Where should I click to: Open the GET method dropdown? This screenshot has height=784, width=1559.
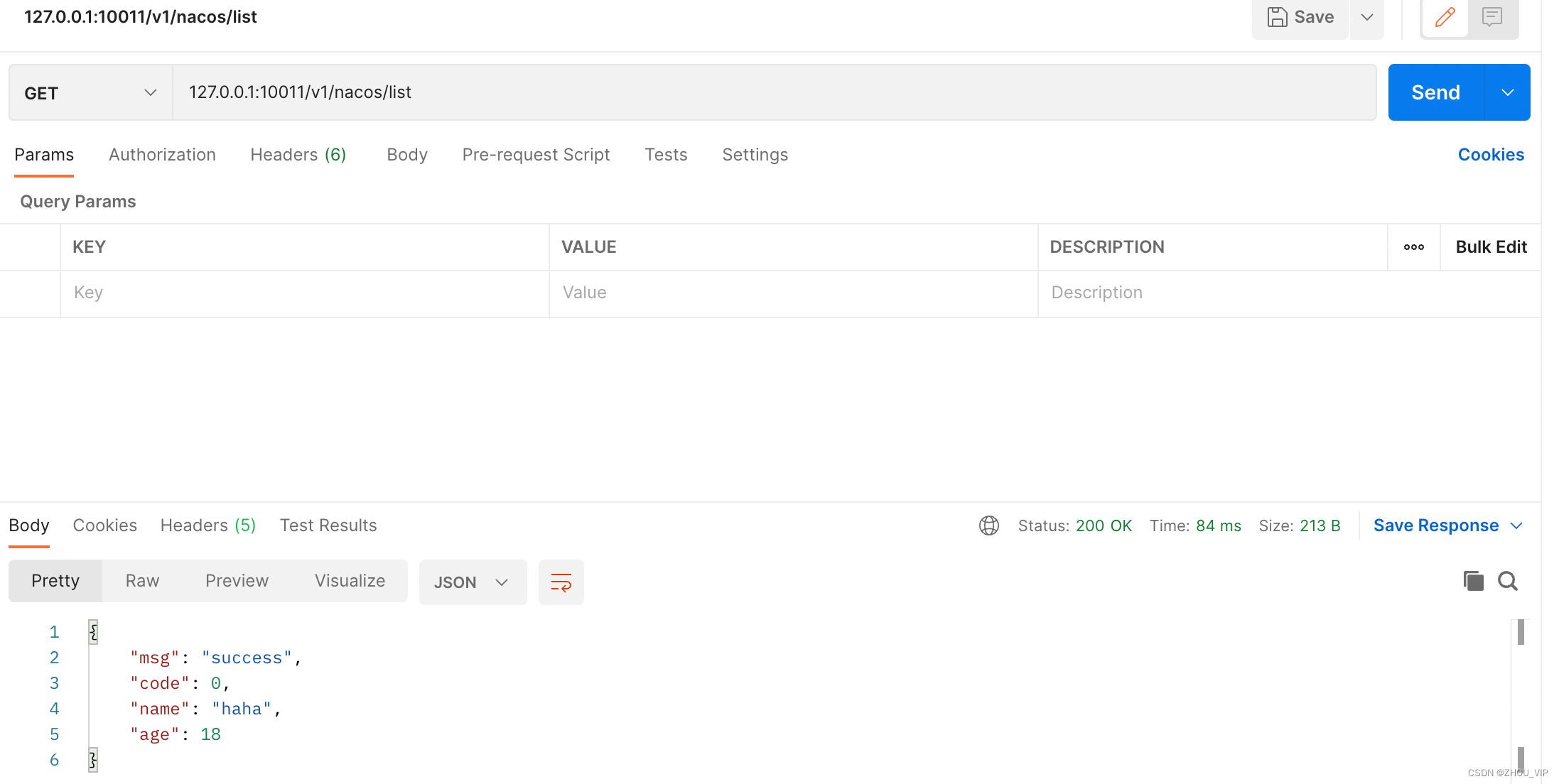(90, 93)
